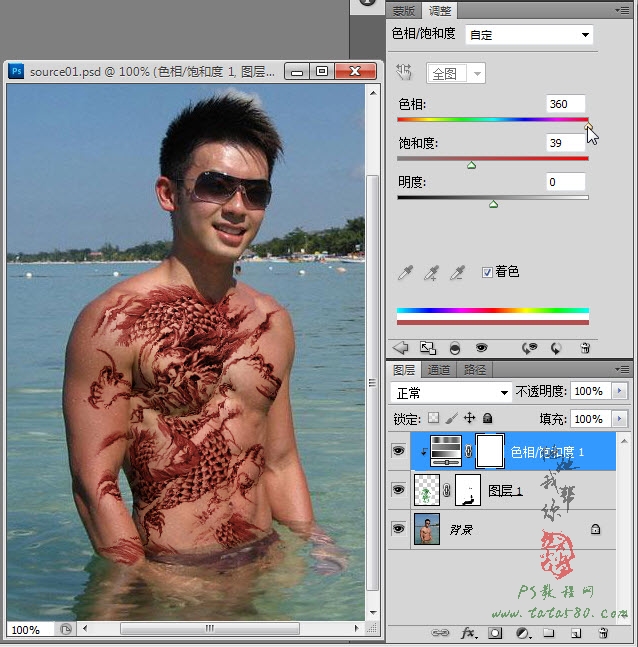Pick the first eyedropper tool

[x=405, y=272]
